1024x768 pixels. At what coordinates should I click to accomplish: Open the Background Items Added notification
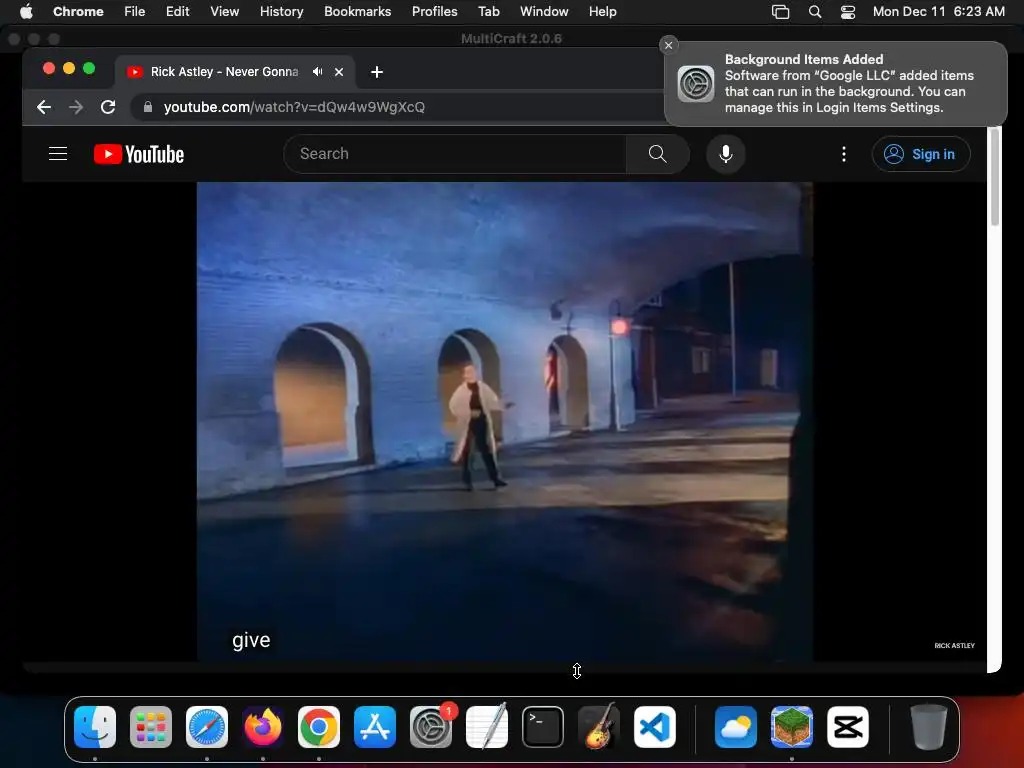click(836, 84)
